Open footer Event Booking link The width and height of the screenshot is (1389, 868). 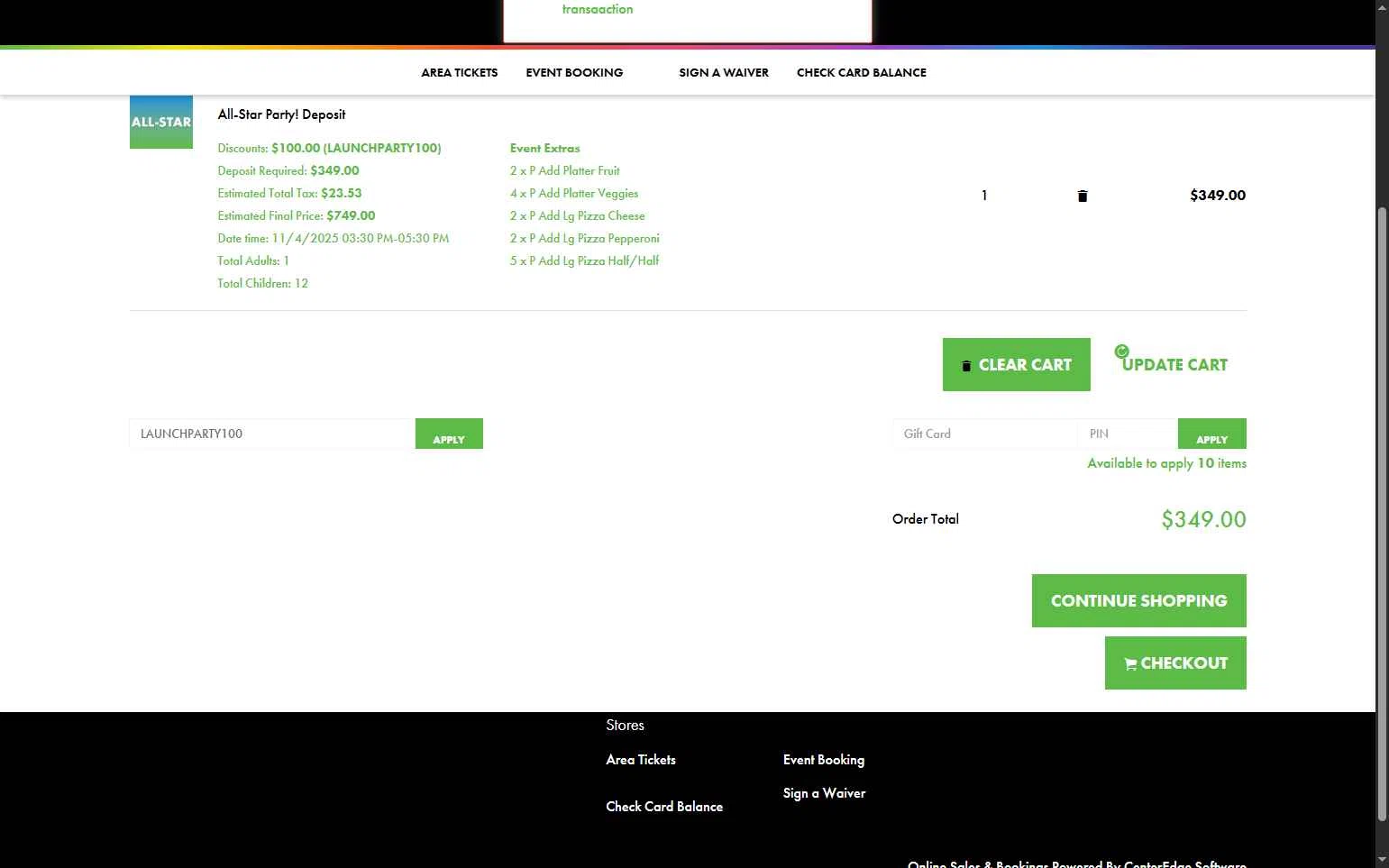[x=824, y=760]
